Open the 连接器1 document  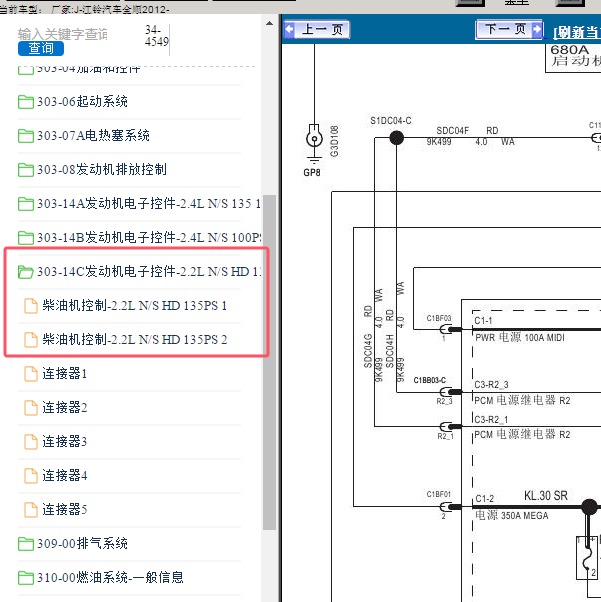pos(65,373)
